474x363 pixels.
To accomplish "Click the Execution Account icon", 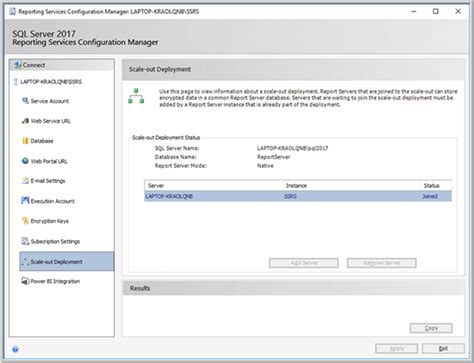I will (x=25, y=200).
